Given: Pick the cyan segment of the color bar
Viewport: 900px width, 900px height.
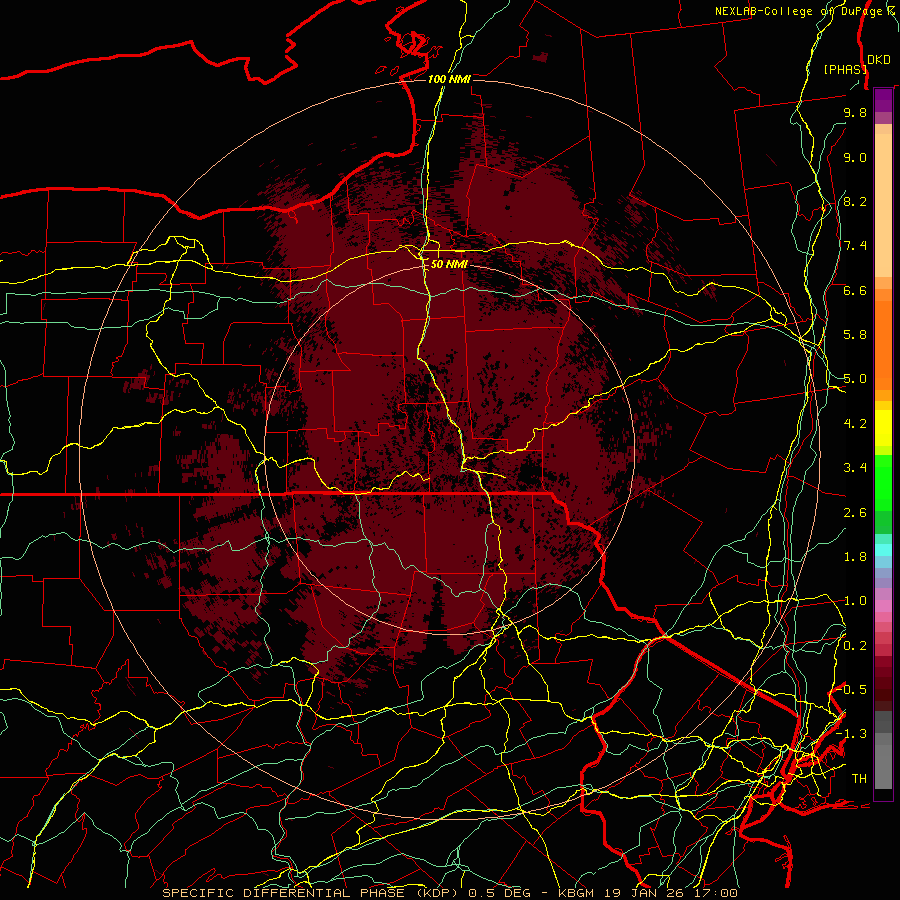Looking at the screenshot, I should tap(883, 550).
